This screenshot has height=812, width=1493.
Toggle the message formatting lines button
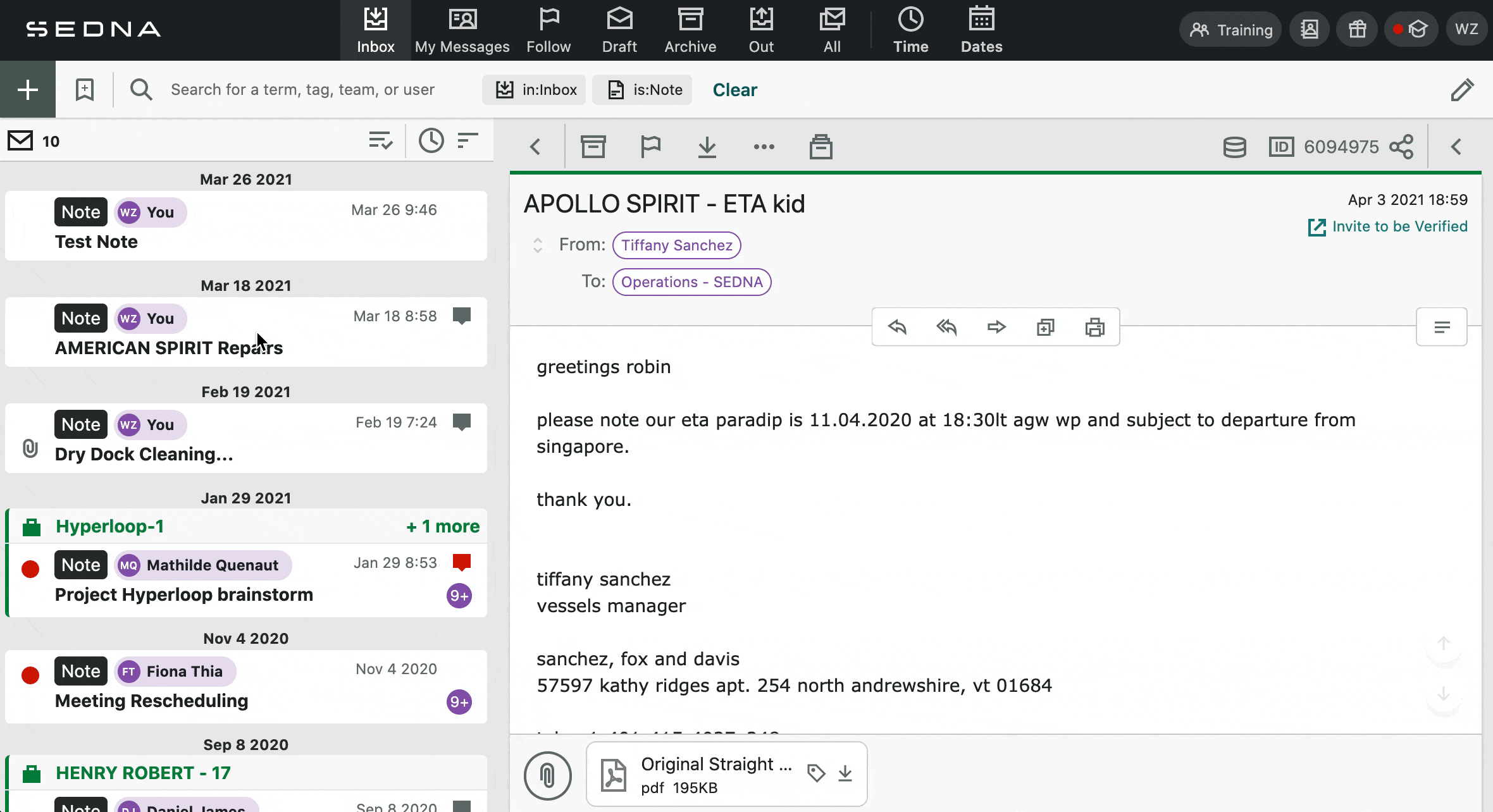pos(1442,327)
